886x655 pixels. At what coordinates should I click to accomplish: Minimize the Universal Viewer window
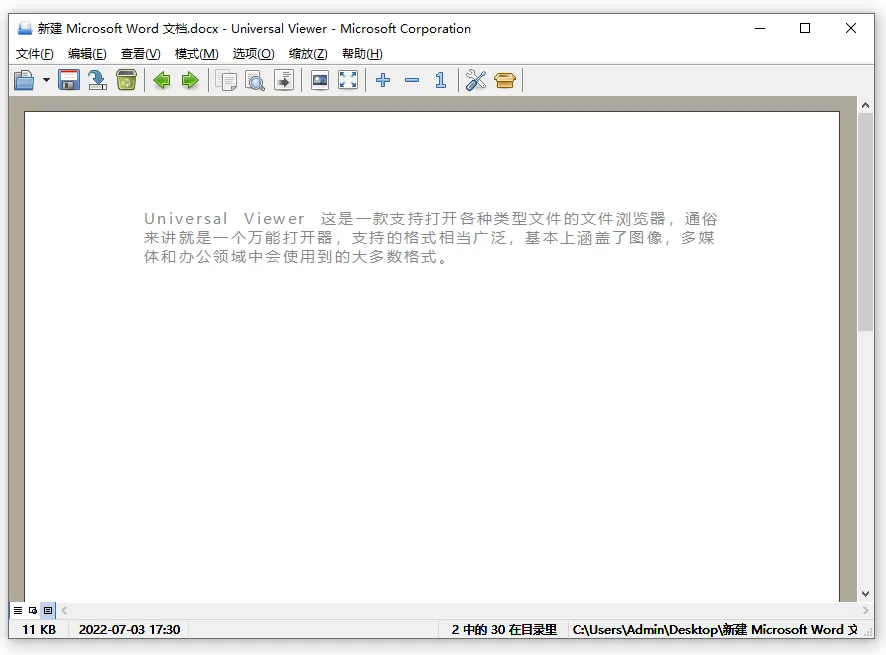pyautogui.click(x=760, y=28)
